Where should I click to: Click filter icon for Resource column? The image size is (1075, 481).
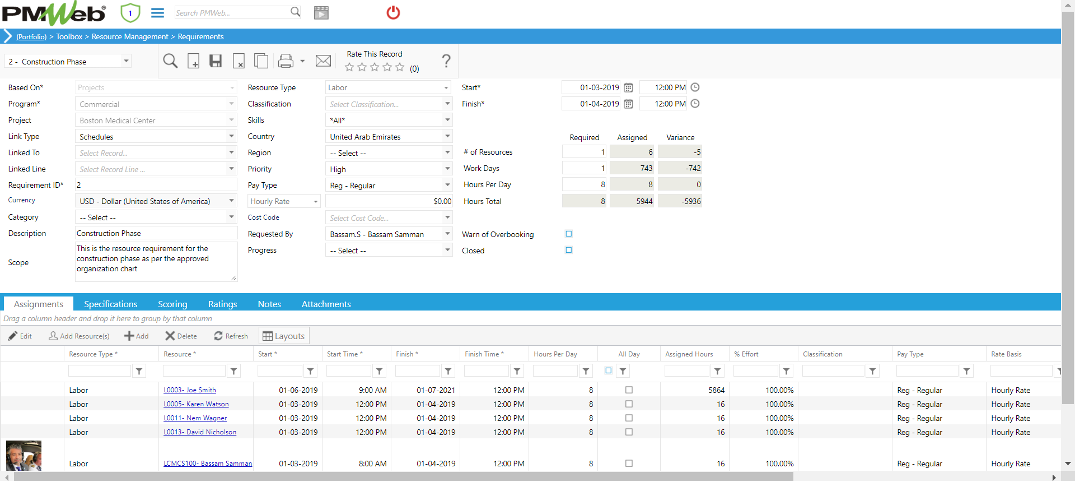(x=234, y=371)
